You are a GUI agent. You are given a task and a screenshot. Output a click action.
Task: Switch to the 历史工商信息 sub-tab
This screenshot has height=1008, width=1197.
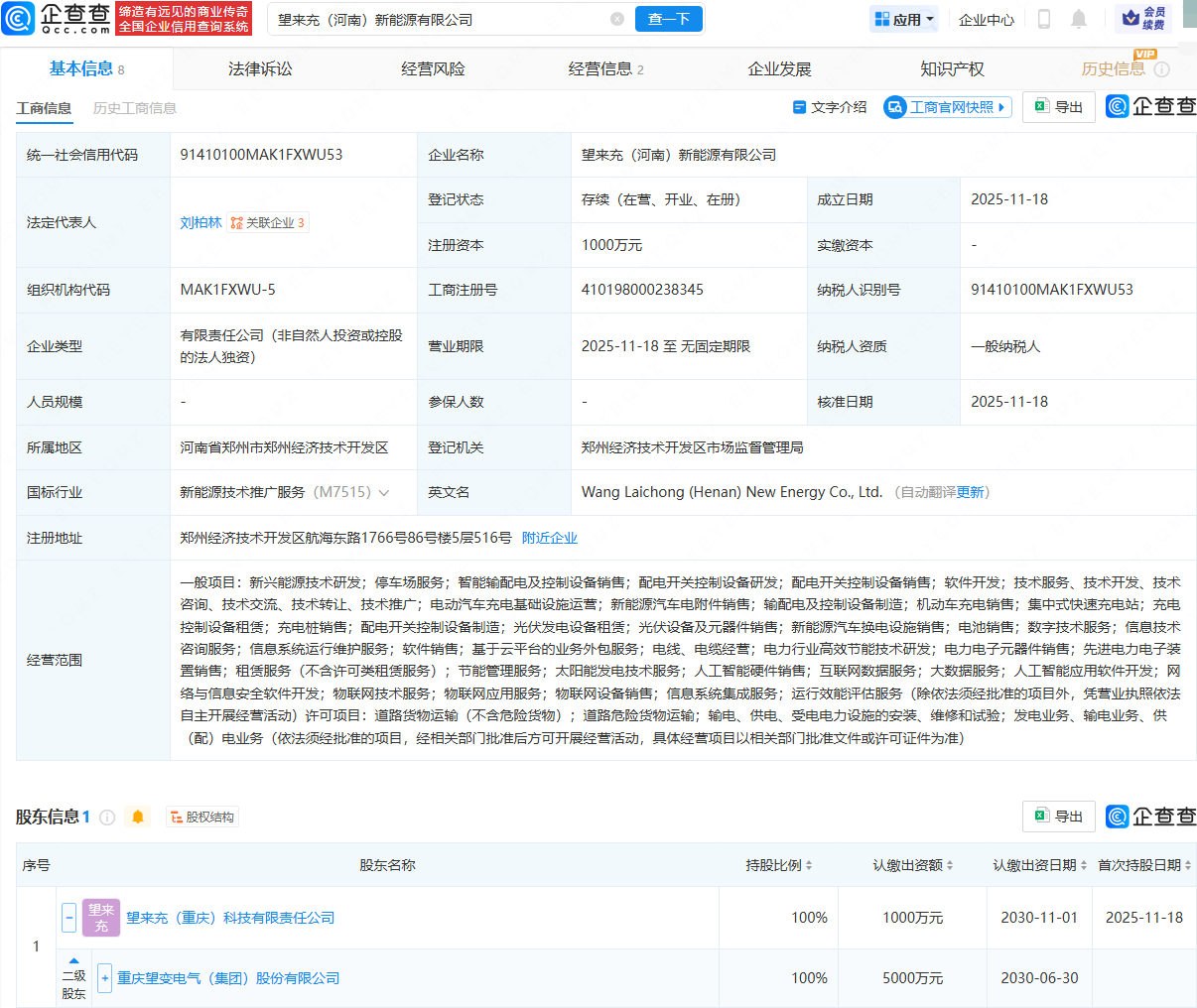[134, 108]
